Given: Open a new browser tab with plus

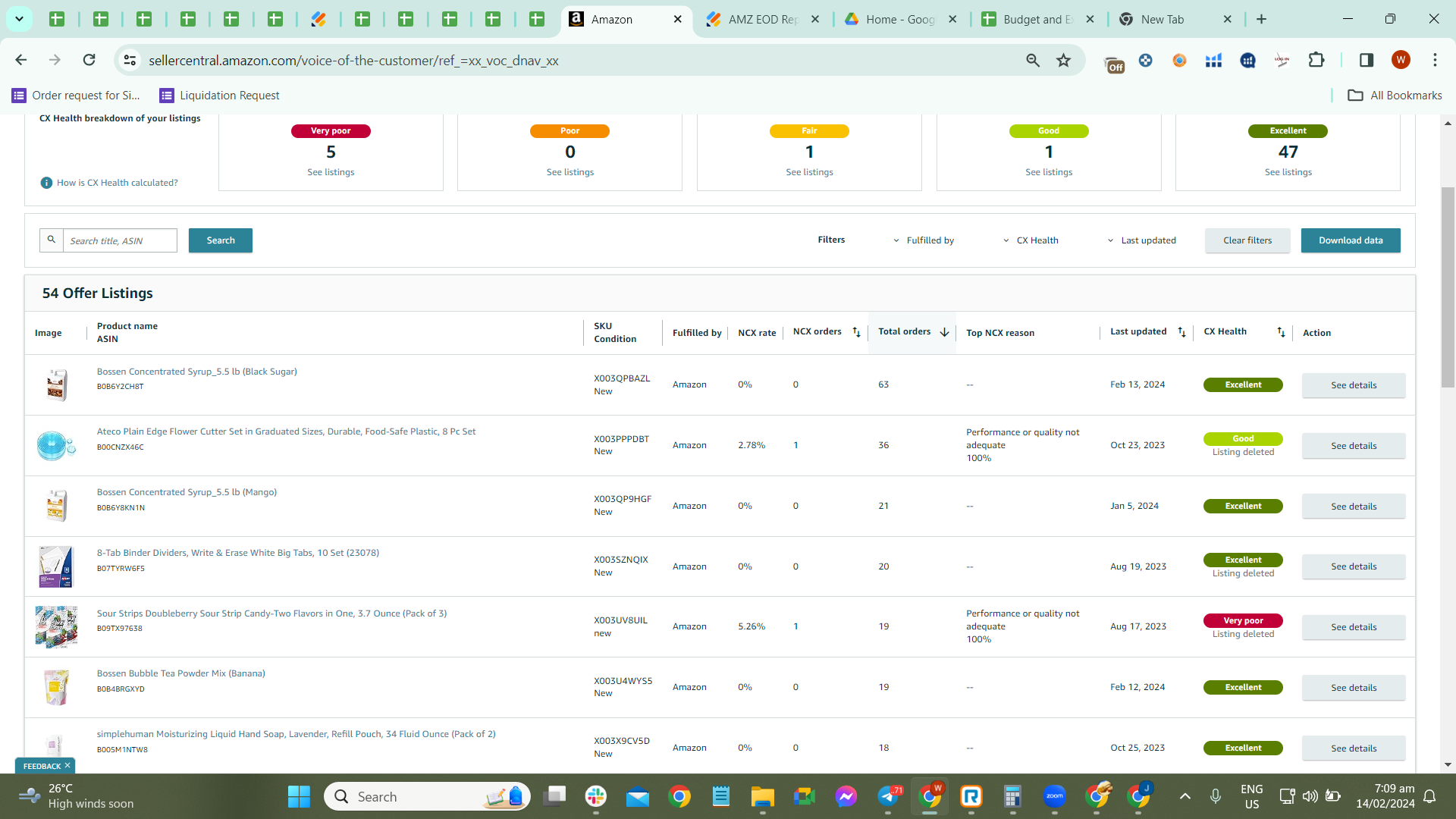Looking at the screenshot, I should pyautogui.click(x=1262, y=20).
